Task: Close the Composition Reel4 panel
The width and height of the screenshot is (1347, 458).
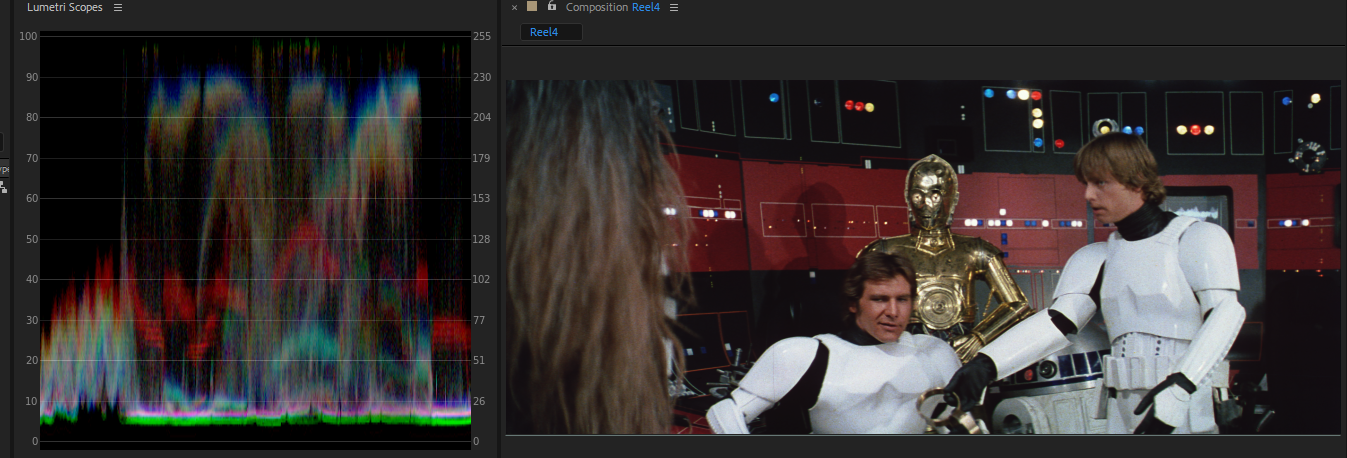Action: pyautogui.click(x=514, y=8)
